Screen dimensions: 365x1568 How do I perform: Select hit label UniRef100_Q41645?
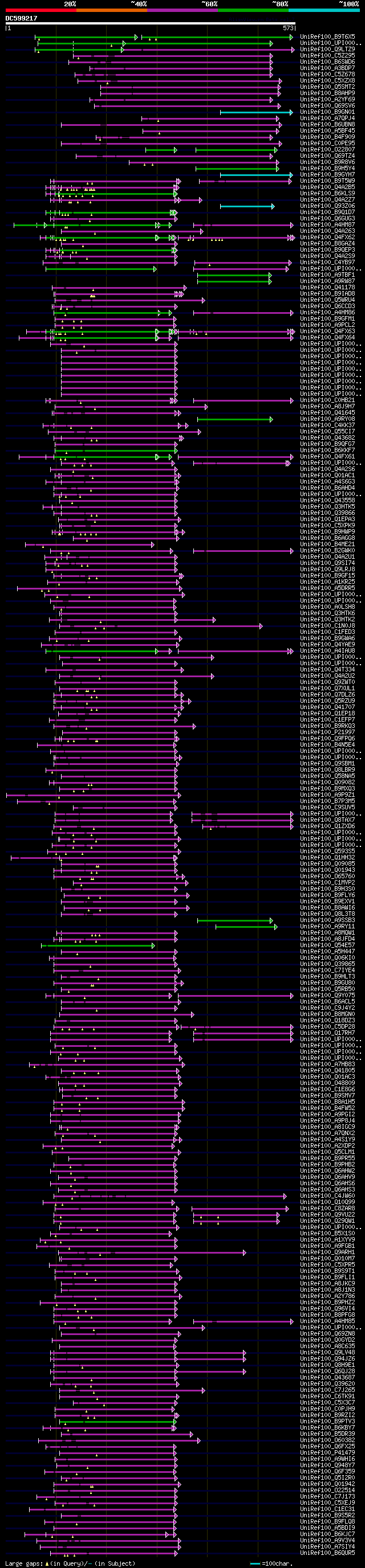click(327, 413)
